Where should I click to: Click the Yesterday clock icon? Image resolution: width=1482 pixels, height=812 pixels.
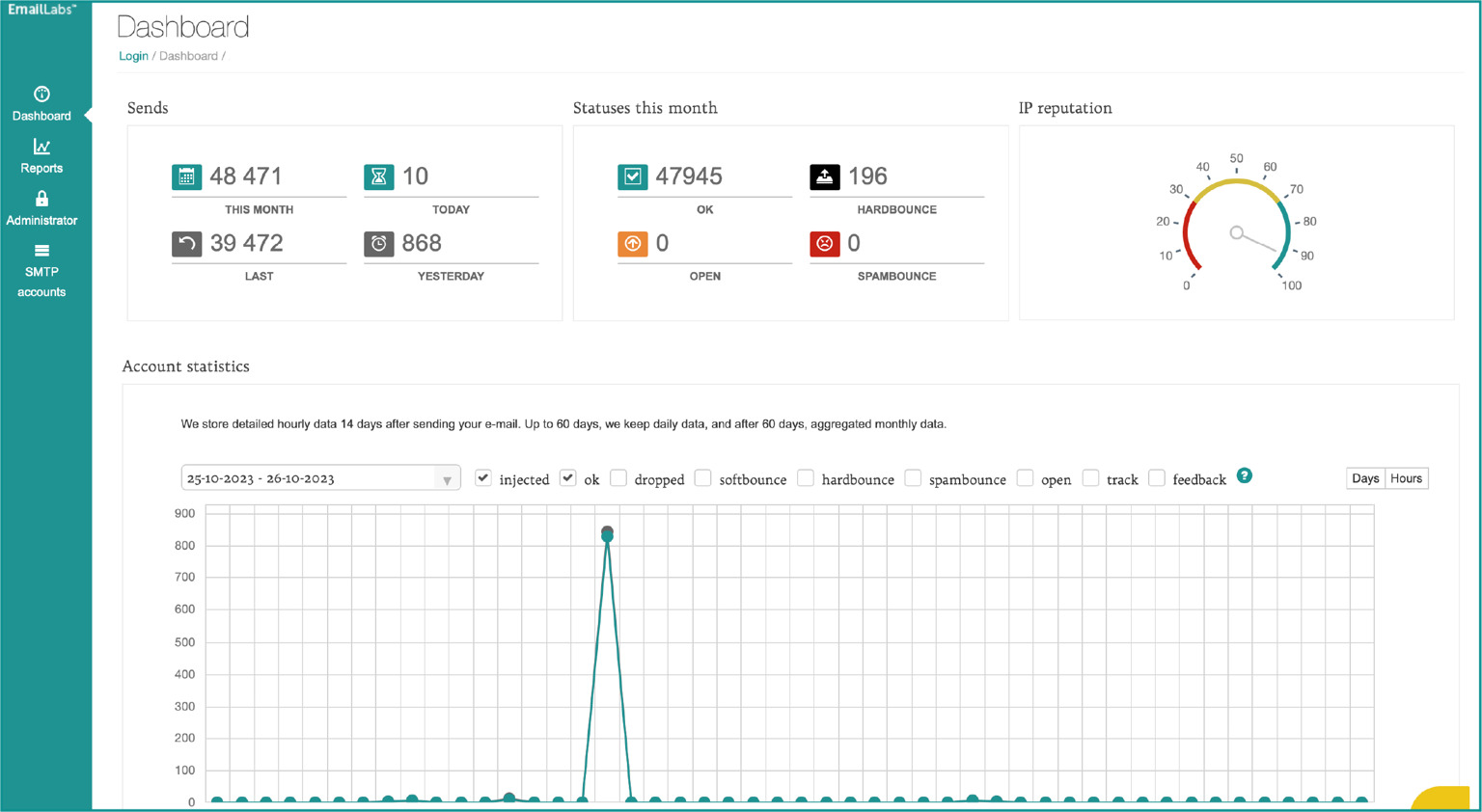[379, 243]
